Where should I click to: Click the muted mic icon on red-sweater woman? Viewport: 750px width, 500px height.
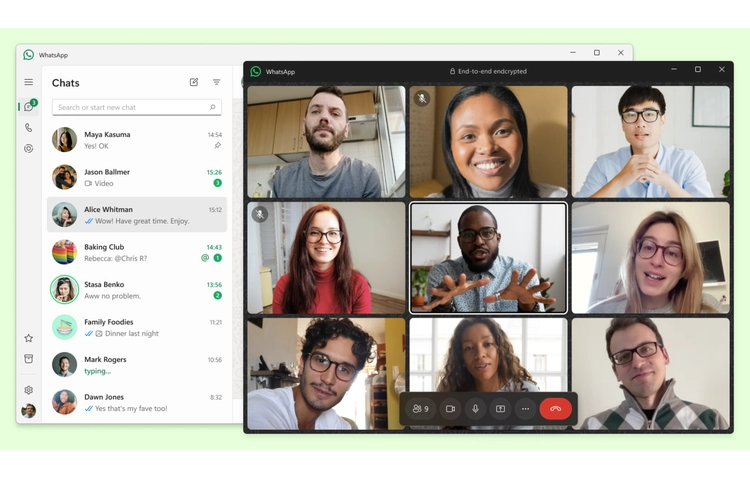(x=260, y=214)
